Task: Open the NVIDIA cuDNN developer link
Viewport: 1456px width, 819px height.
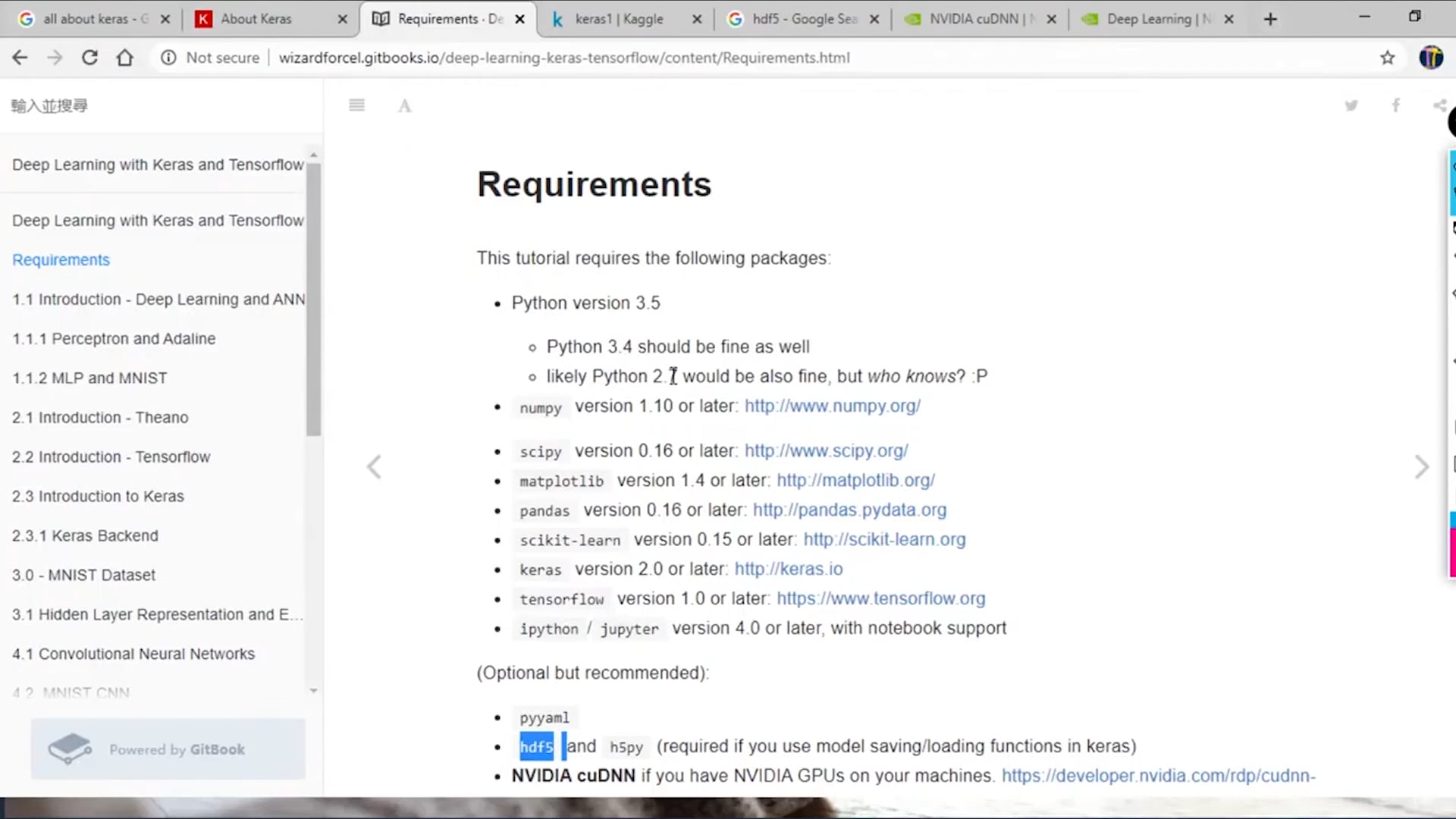Action: click(x=1158, y=776)
